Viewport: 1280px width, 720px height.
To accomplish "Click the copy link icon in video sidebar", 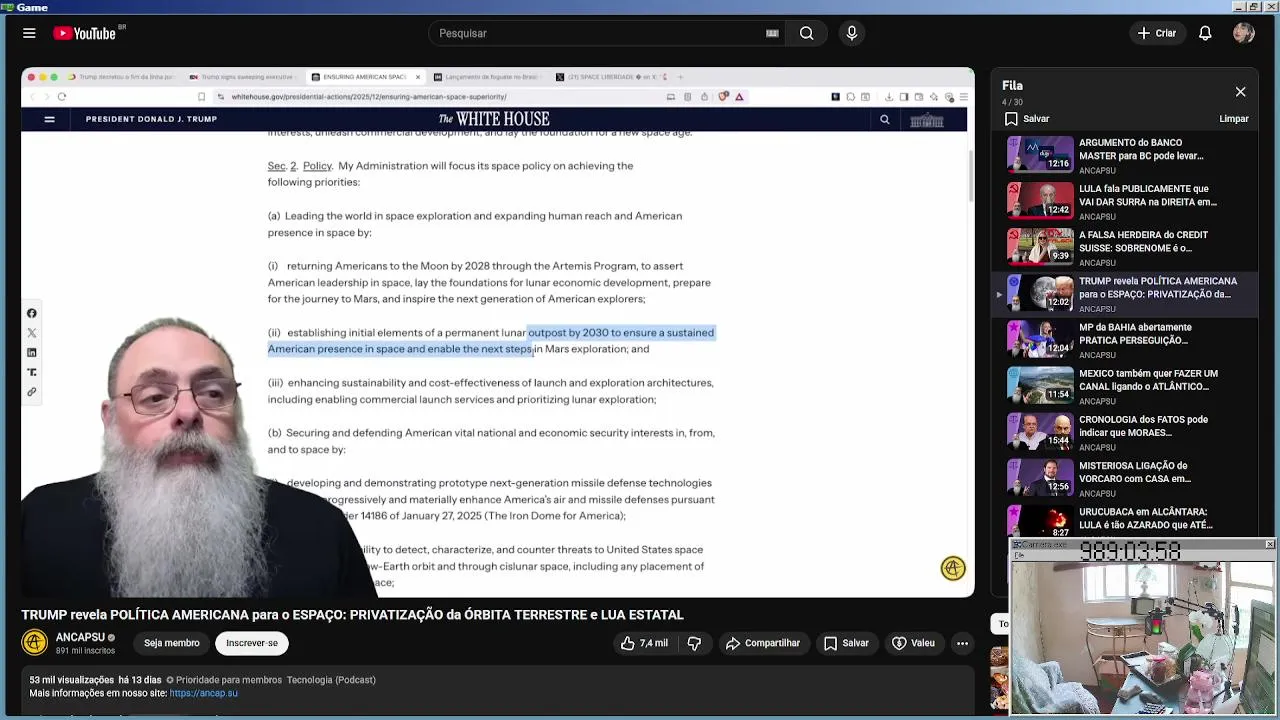I will pyautogui.click(x=32, y=392).
